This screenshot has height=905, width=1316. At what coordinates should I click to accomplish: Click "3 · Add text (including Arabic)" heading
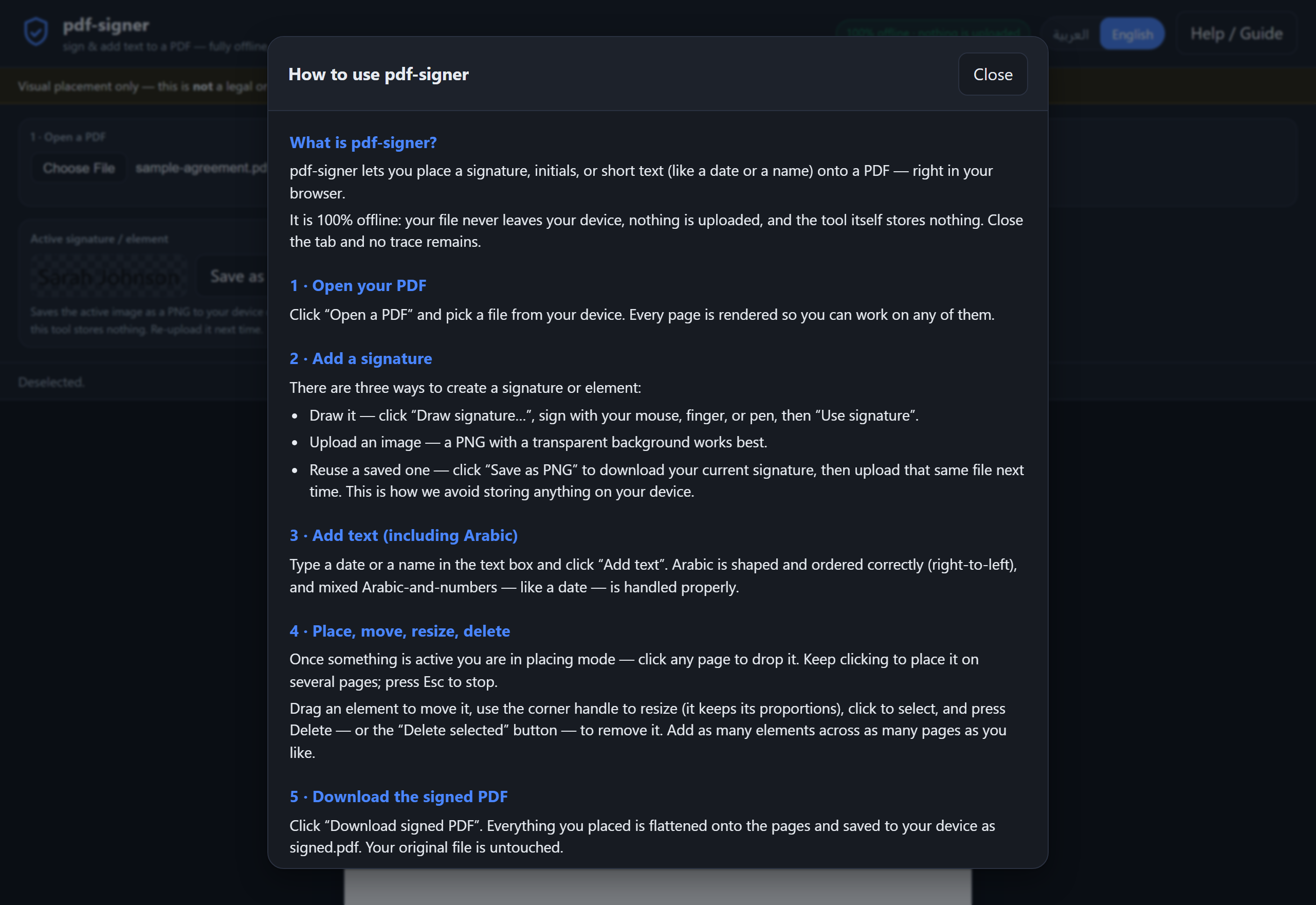coord(404,535)
